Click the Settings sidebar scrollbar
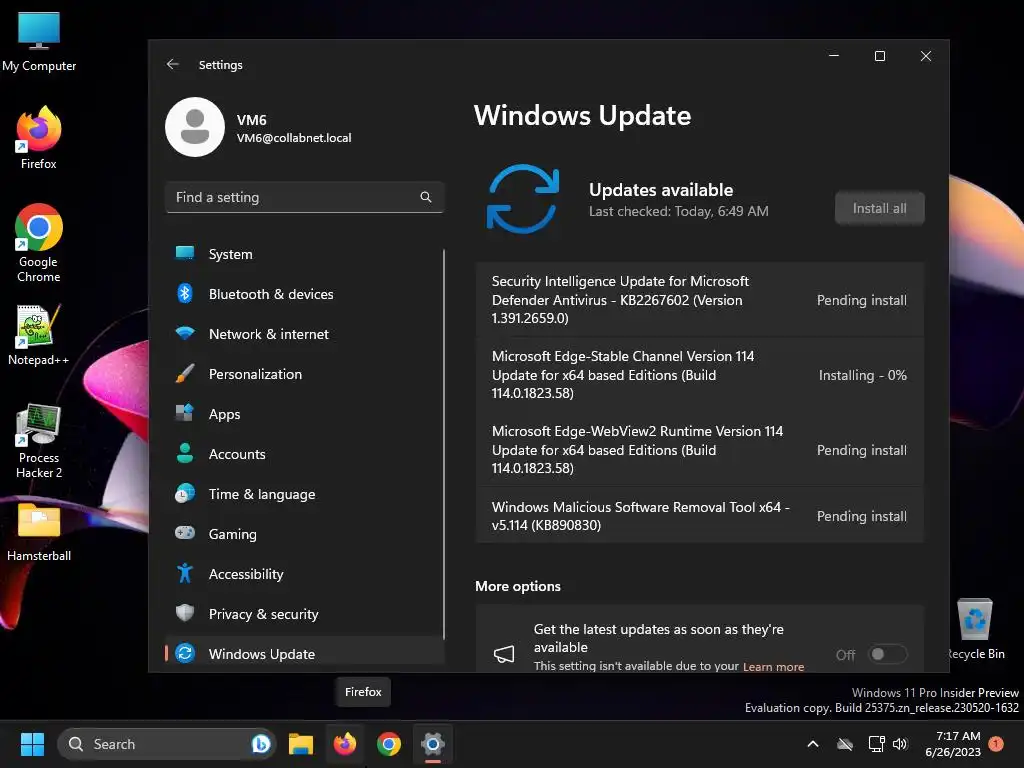The image size is (1024, 768). click(444, 444)
